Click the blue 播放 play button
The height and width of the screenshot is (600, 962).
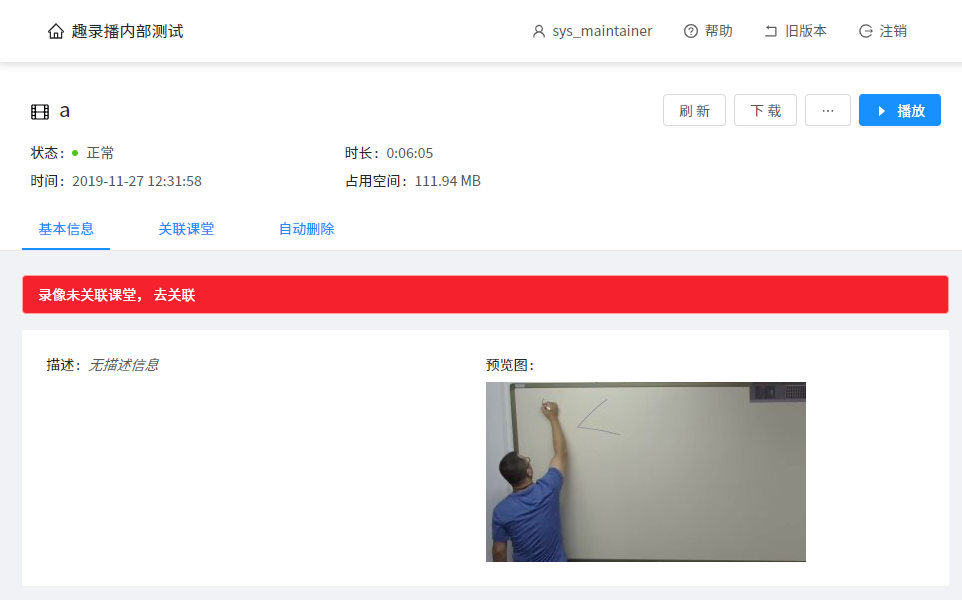(899, 110)
